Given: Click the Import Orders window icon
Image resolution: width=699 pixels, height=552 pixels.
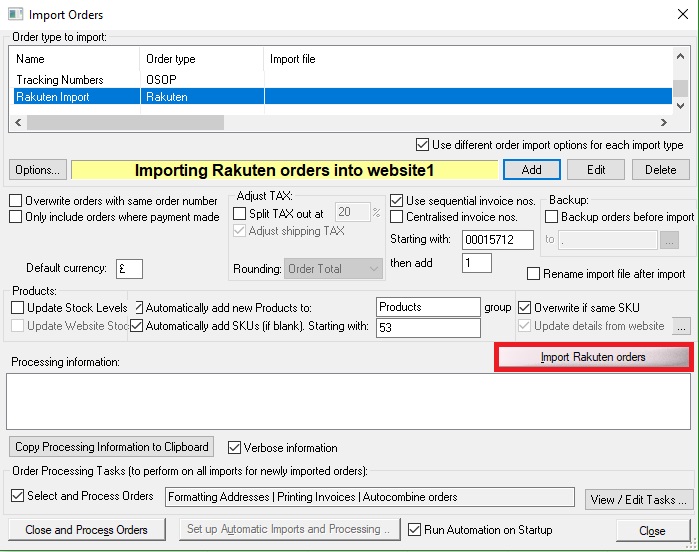Looking at the screenshot, I should [16, 14].
